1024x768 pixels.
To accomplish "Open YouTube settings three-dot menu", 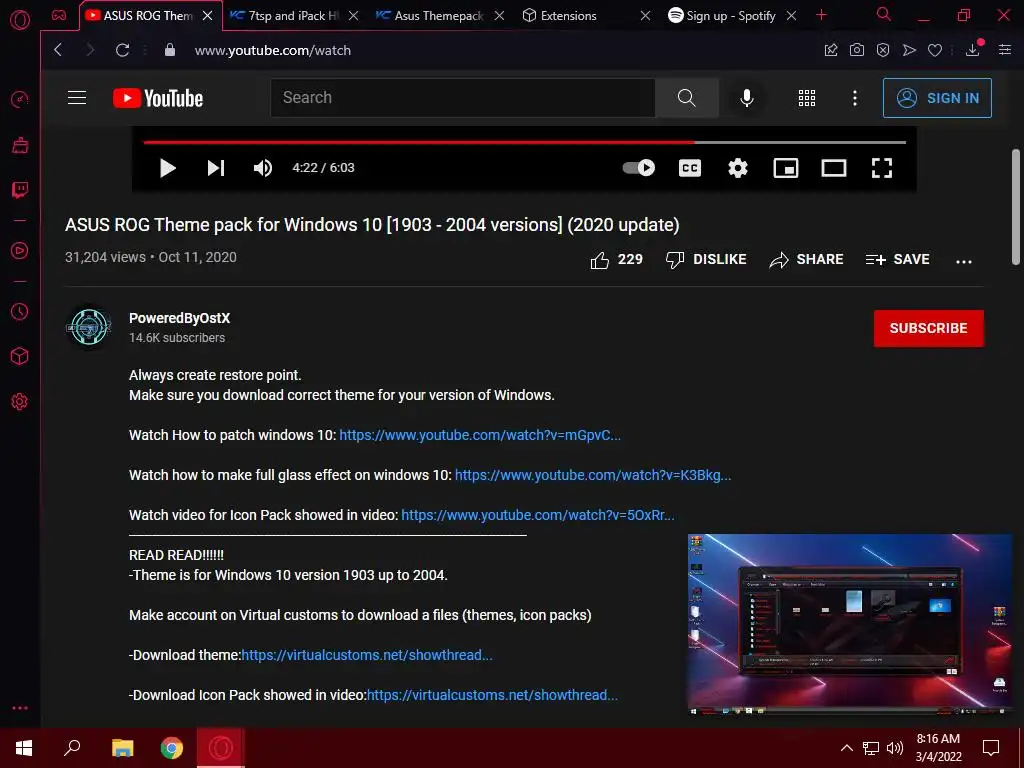I will point(855,98).
